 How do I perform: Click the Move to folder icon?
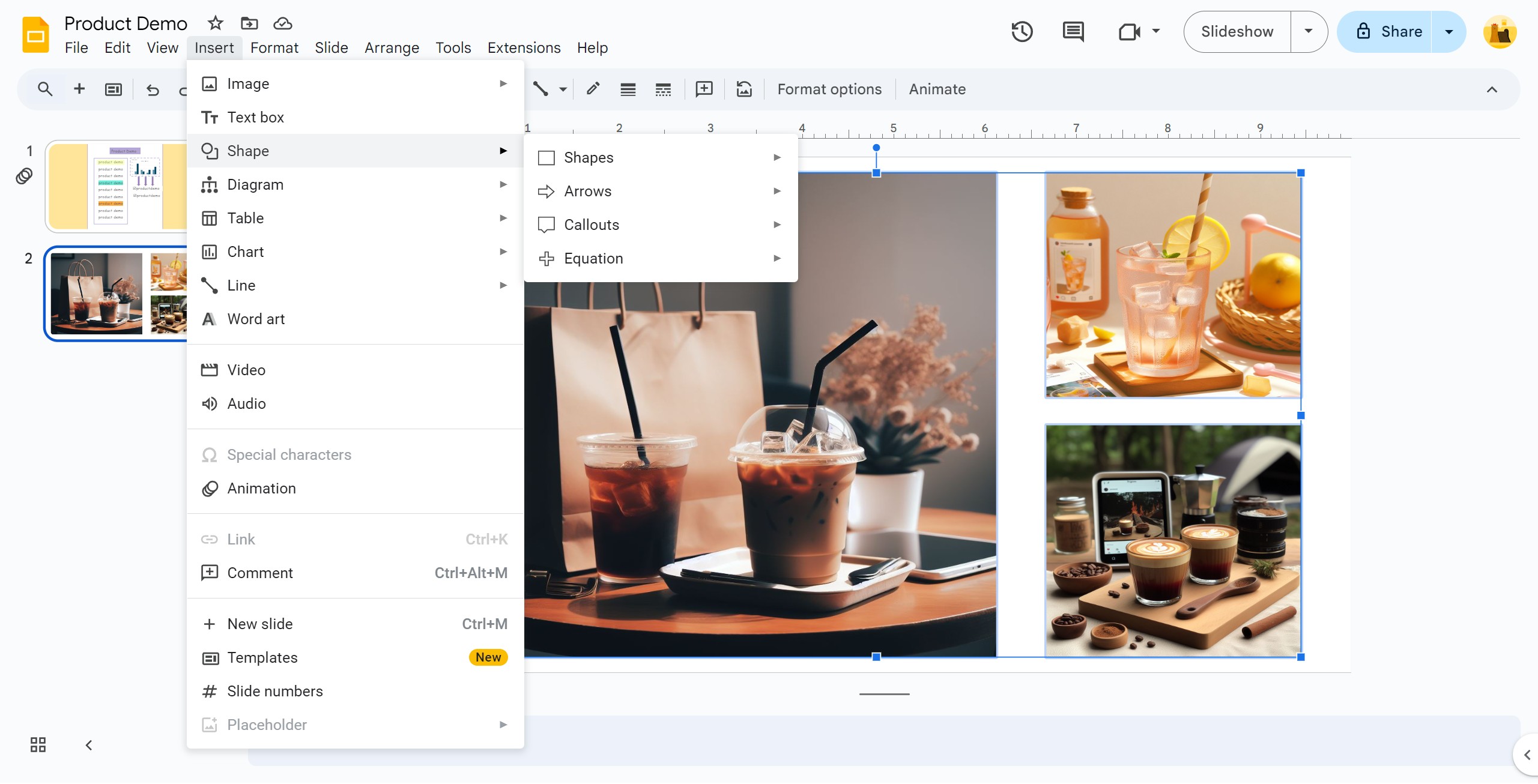coord(249,23)
